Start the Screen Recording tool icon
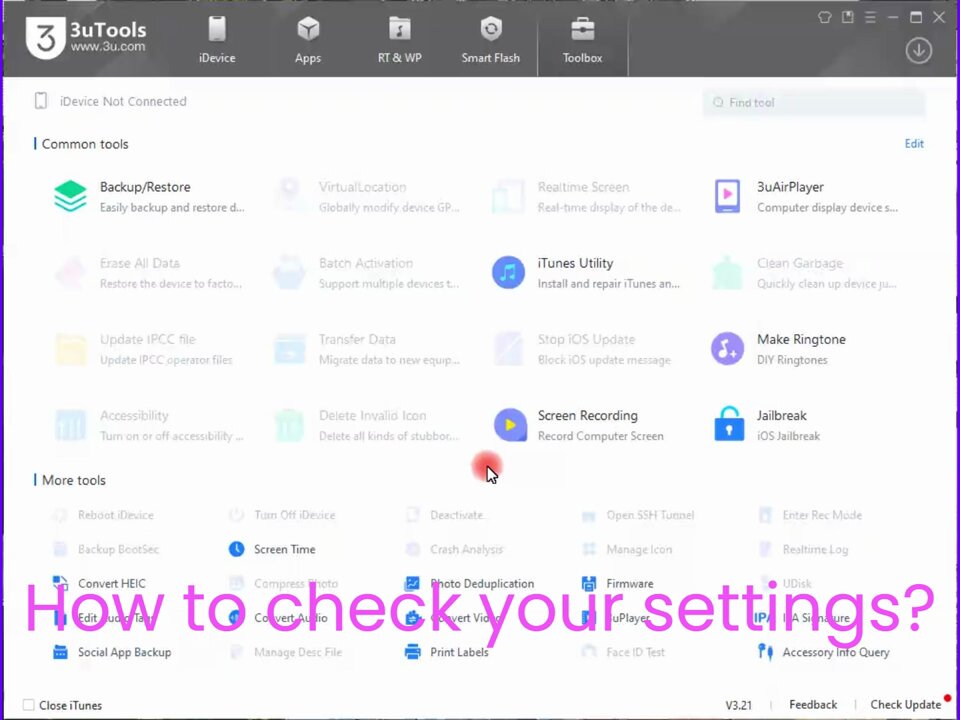Screen dimensions: 960x720 point(510,425)
